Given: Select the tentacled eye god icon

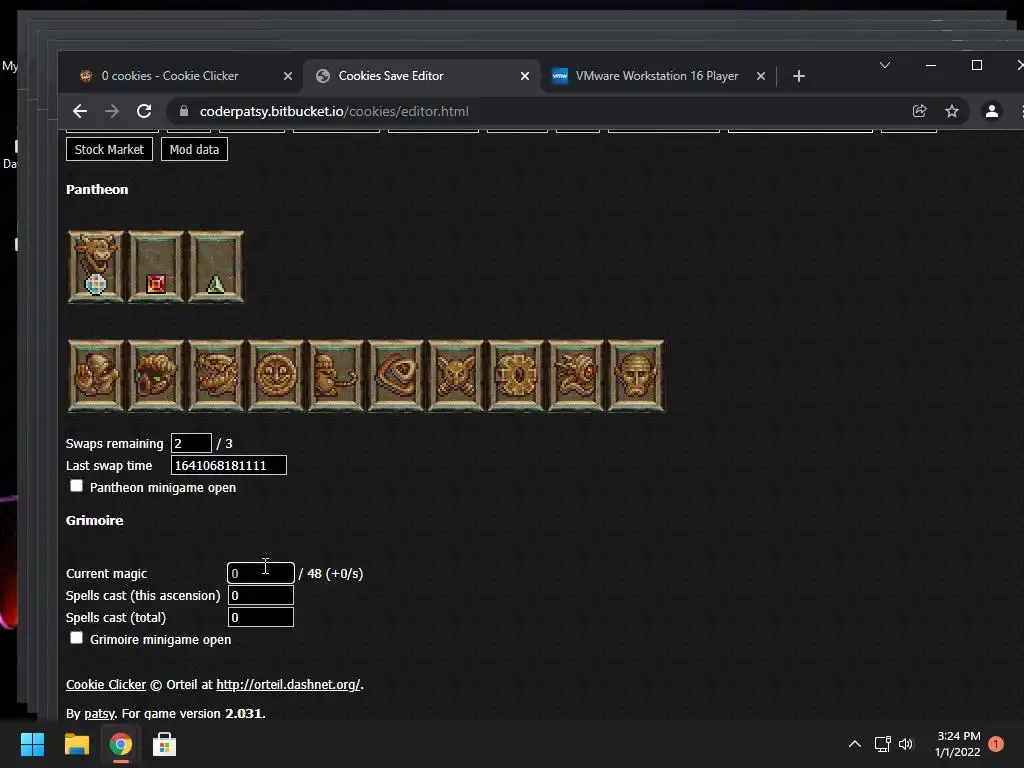Looking at the screenshot, I should point(576,376).
